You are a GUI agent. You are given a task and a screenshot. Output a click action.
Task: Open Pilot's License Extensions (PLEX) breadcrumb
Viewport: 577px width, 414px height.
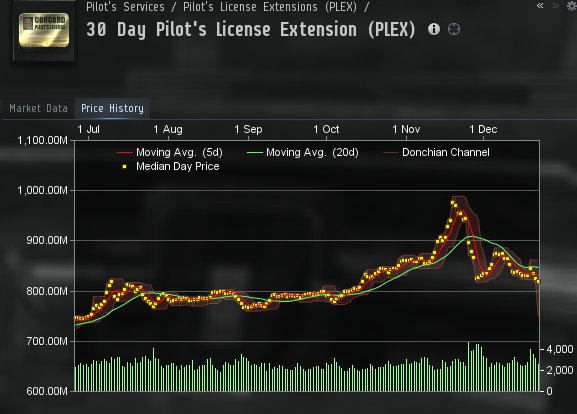pos(270,7)
